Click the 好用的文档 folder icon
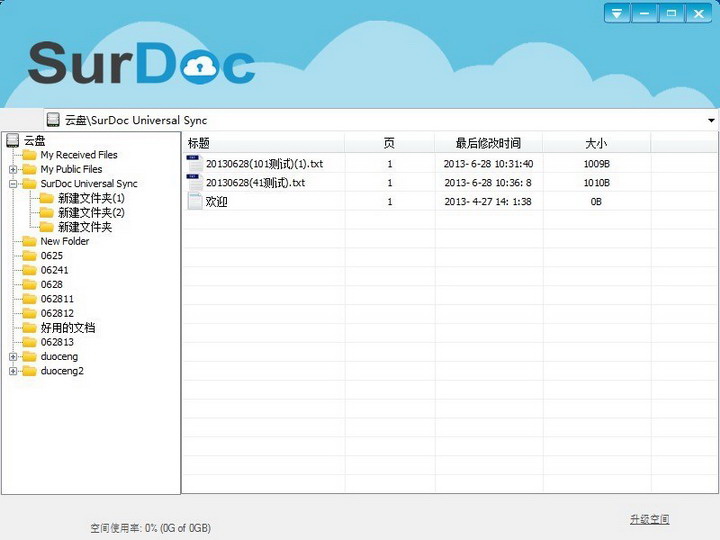The image size is (720, 540). (x=29, y=327)
